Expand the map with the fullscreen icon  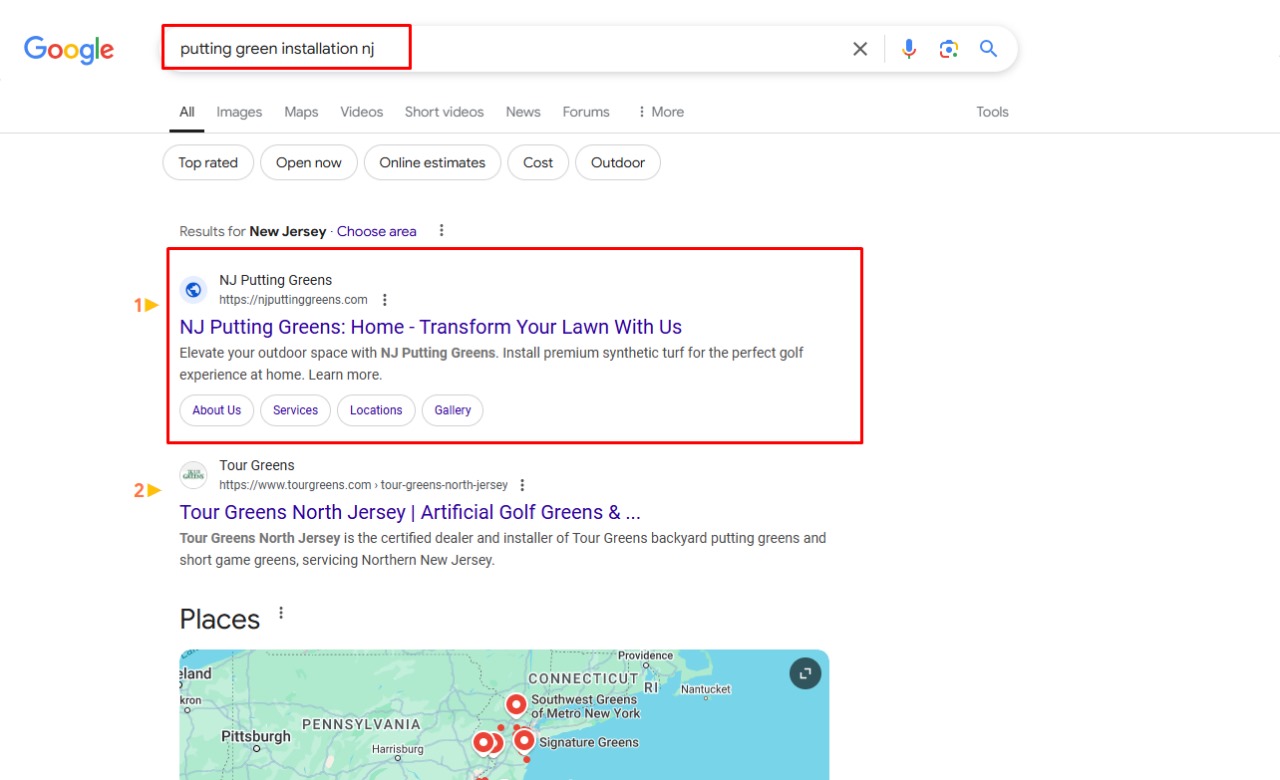tap(805, 673)
